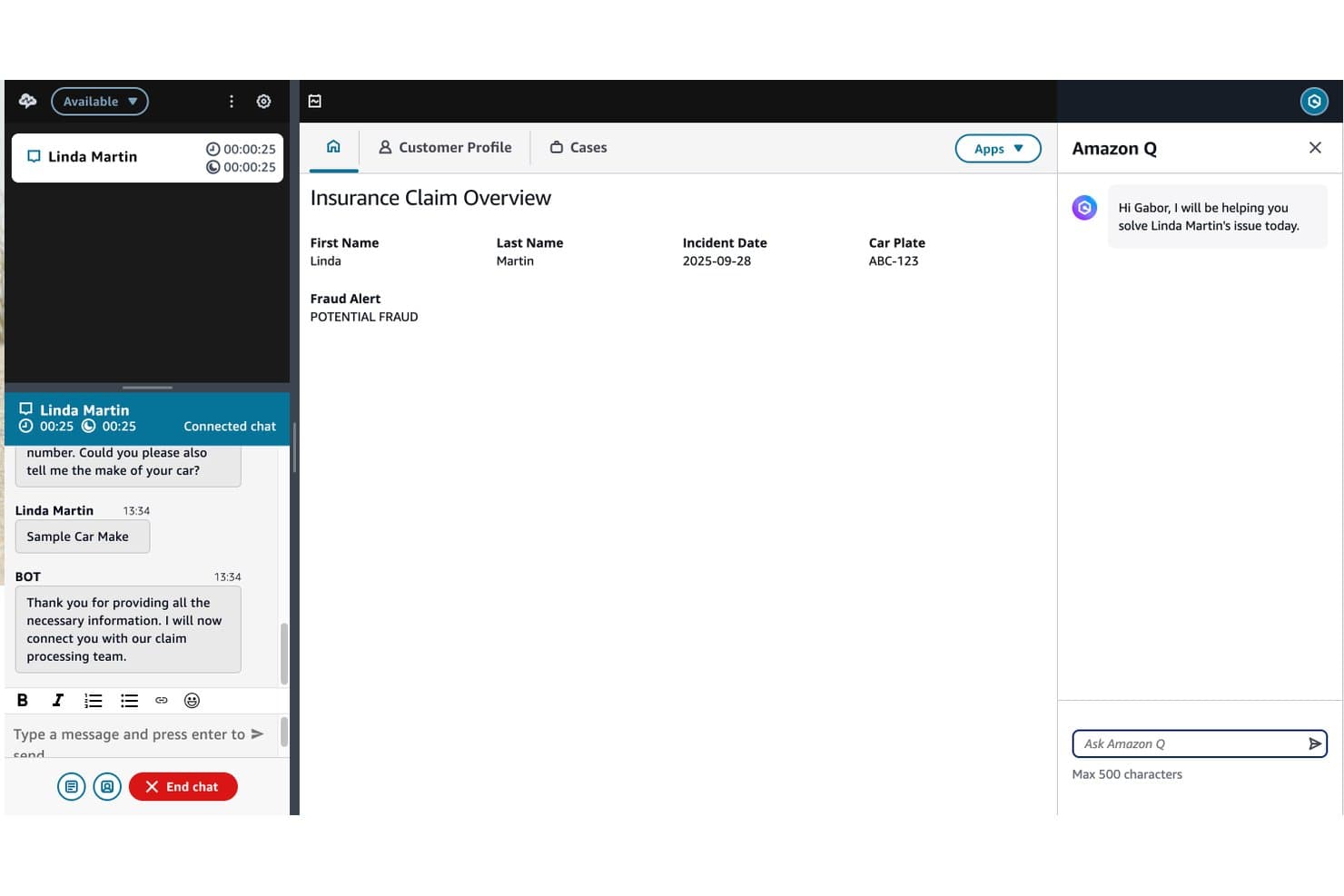
Task: Open the Available status dropdown
Action: tap(100, 102)
